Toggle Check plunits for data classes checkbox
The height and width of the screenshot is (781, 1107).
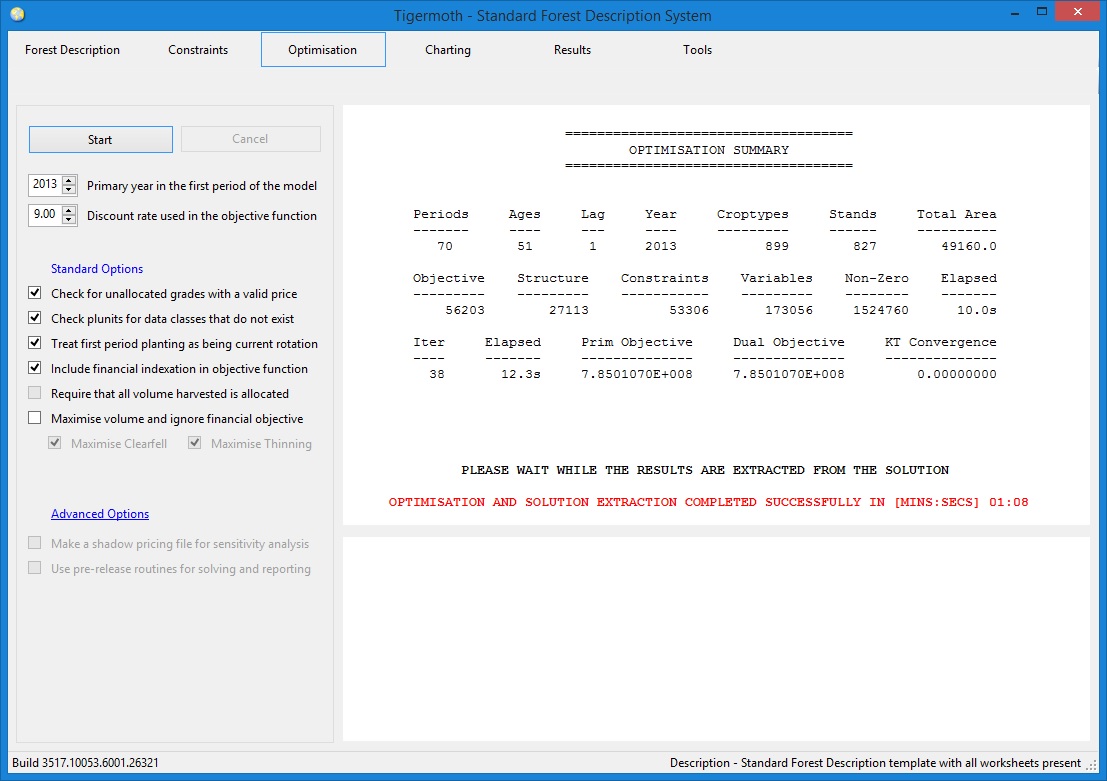coord(35,318)
